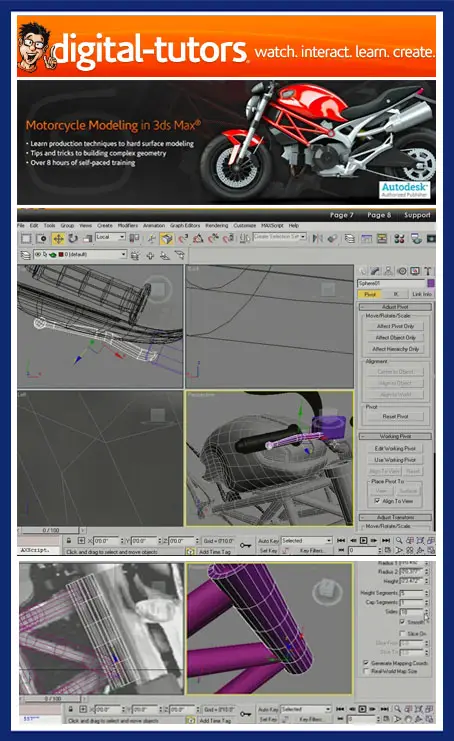Toggle Align To View checkbox
Screen dimensions: 454x741
click(x=377, y=501)
